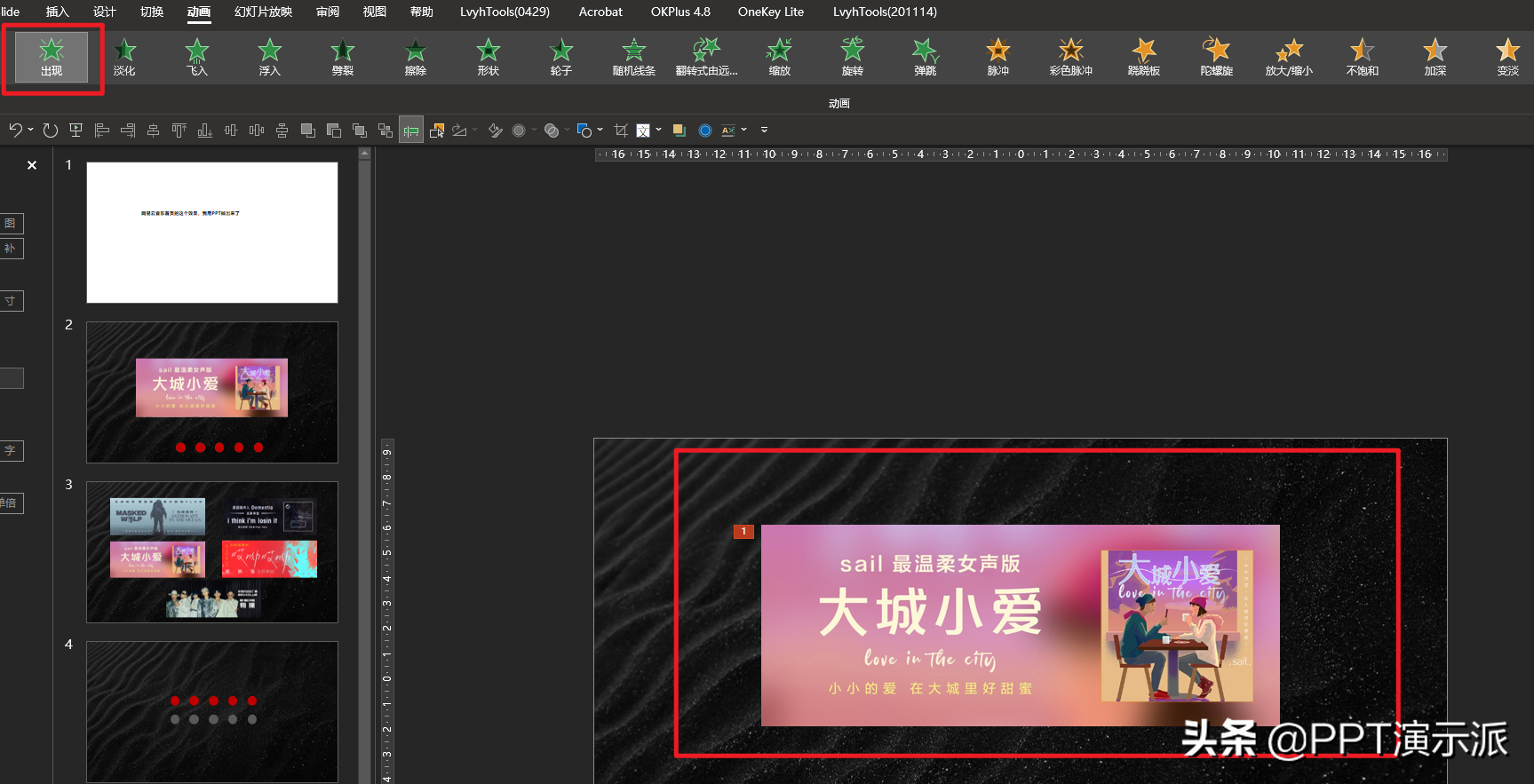Select the 变淡 lighten emphasis effect
The height and width of the screenshot is (784, 1534).
(1508, 57)
